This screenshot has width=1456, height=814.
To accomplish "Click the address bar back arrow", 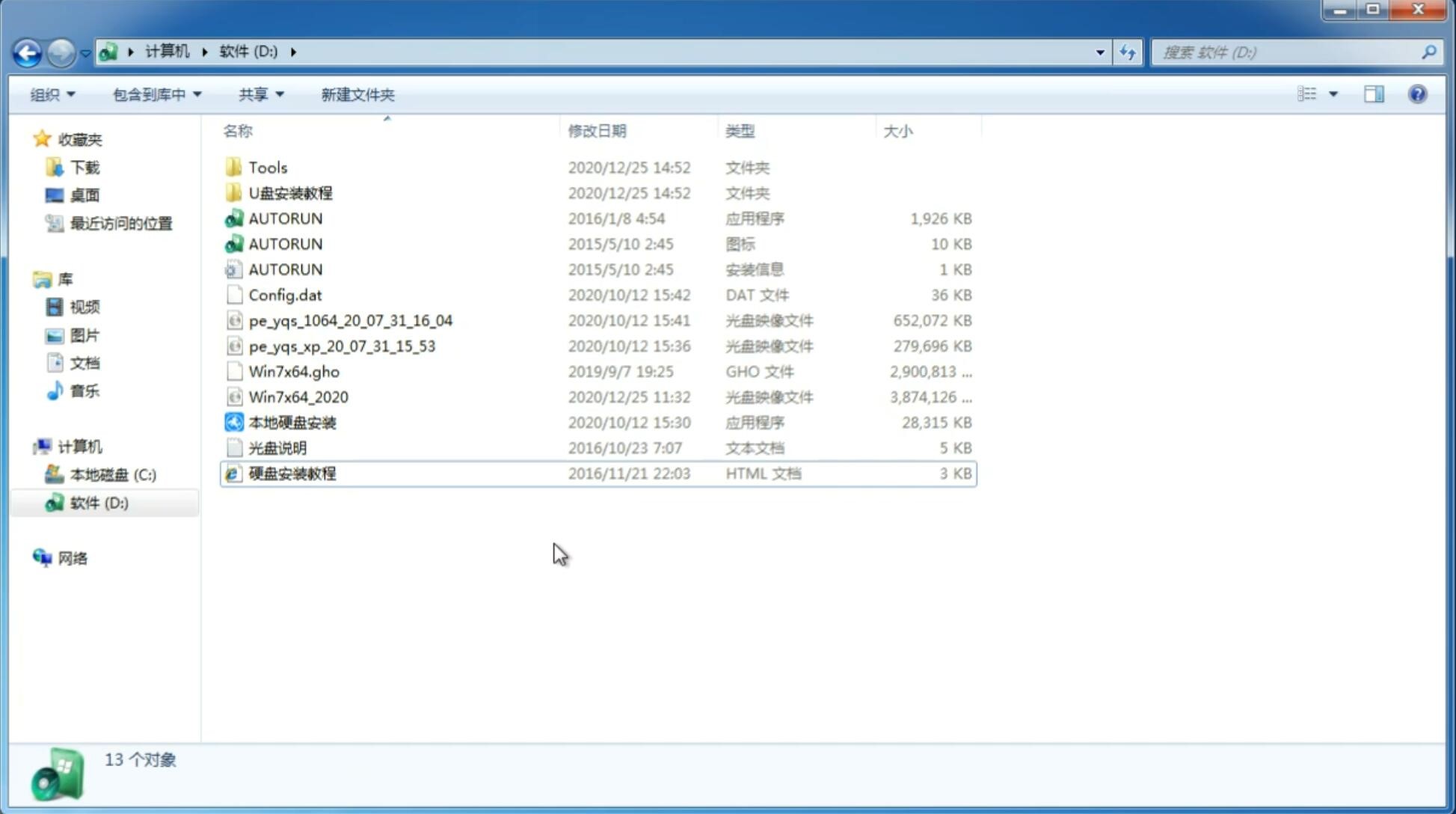I will click(x=27, y=51).
